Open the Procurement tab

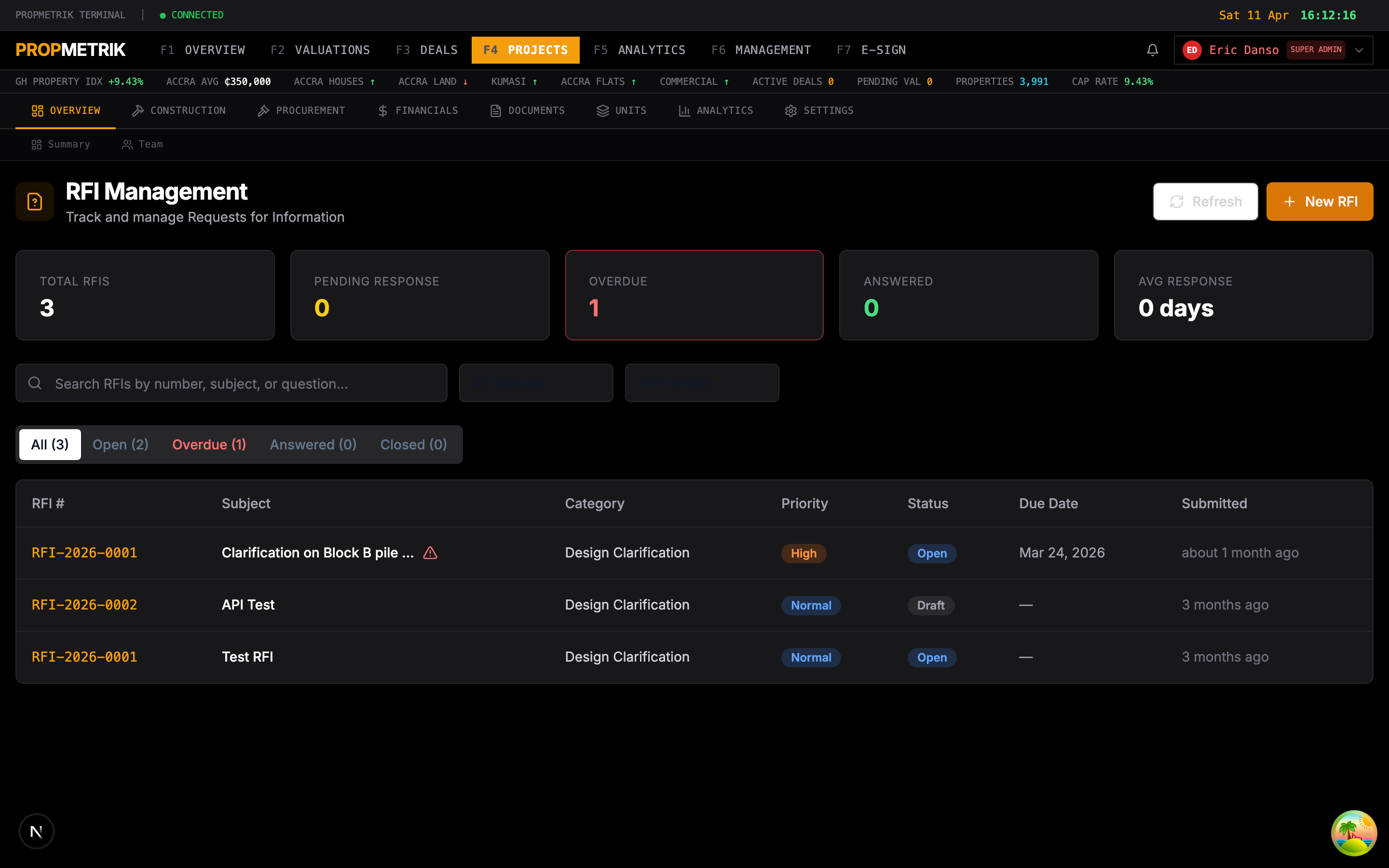point(301,111)
